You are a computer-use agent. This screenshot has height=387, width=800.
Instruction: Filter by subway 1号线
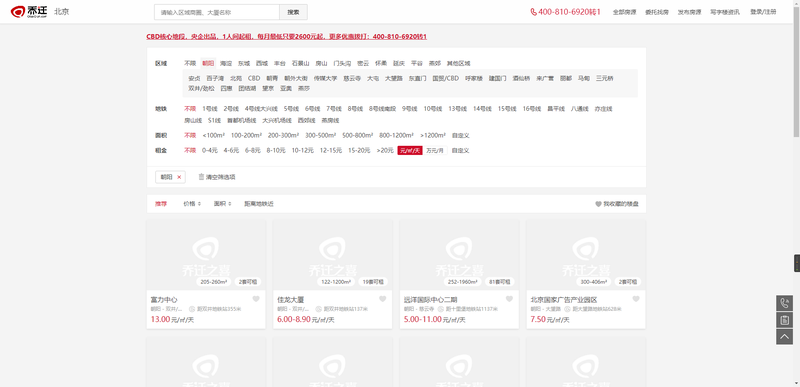click(x=210, y=109)
